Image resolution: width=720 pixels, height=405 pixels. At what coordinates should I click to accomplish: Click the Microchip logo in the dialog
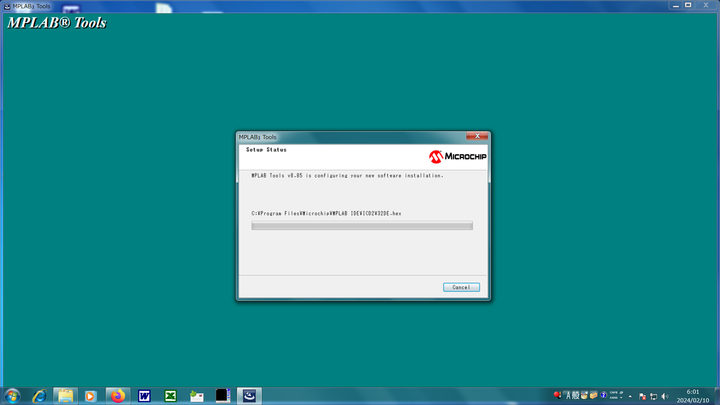point(457,157)
